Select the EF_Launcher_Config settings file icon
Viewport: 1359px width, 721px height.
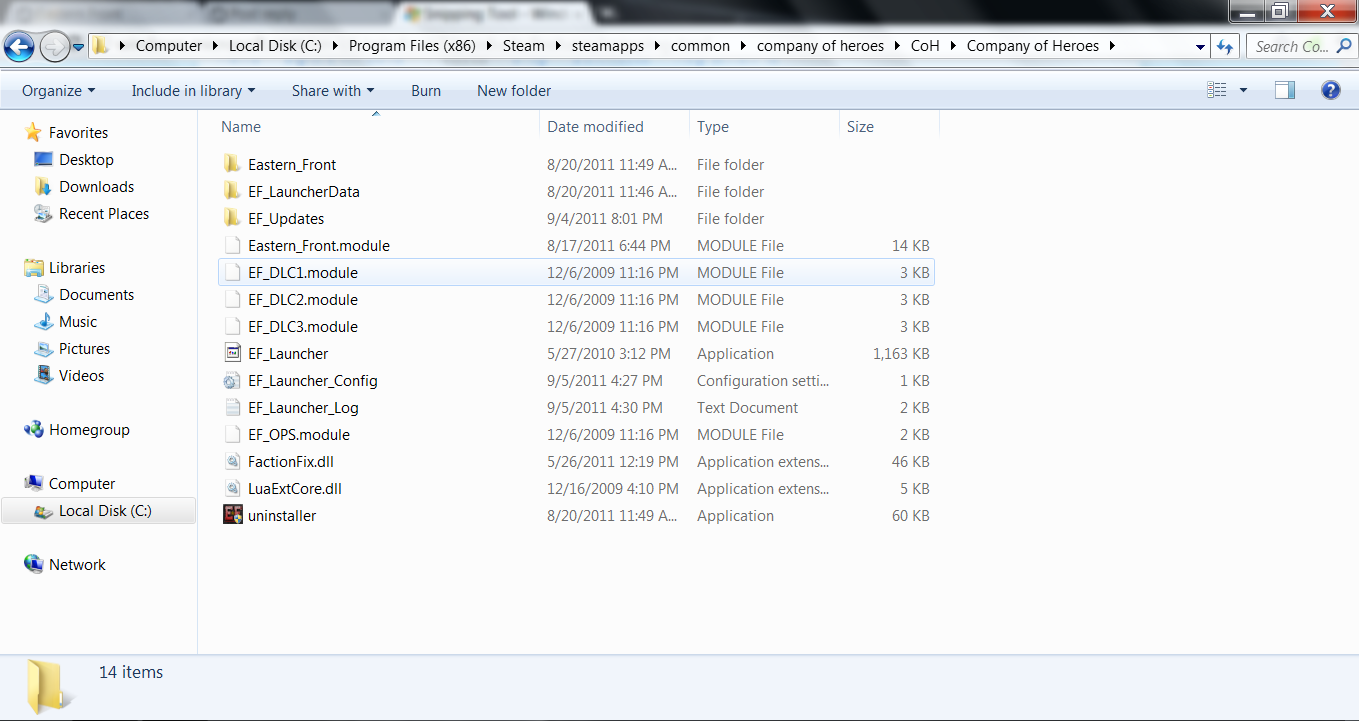(232, 380)
